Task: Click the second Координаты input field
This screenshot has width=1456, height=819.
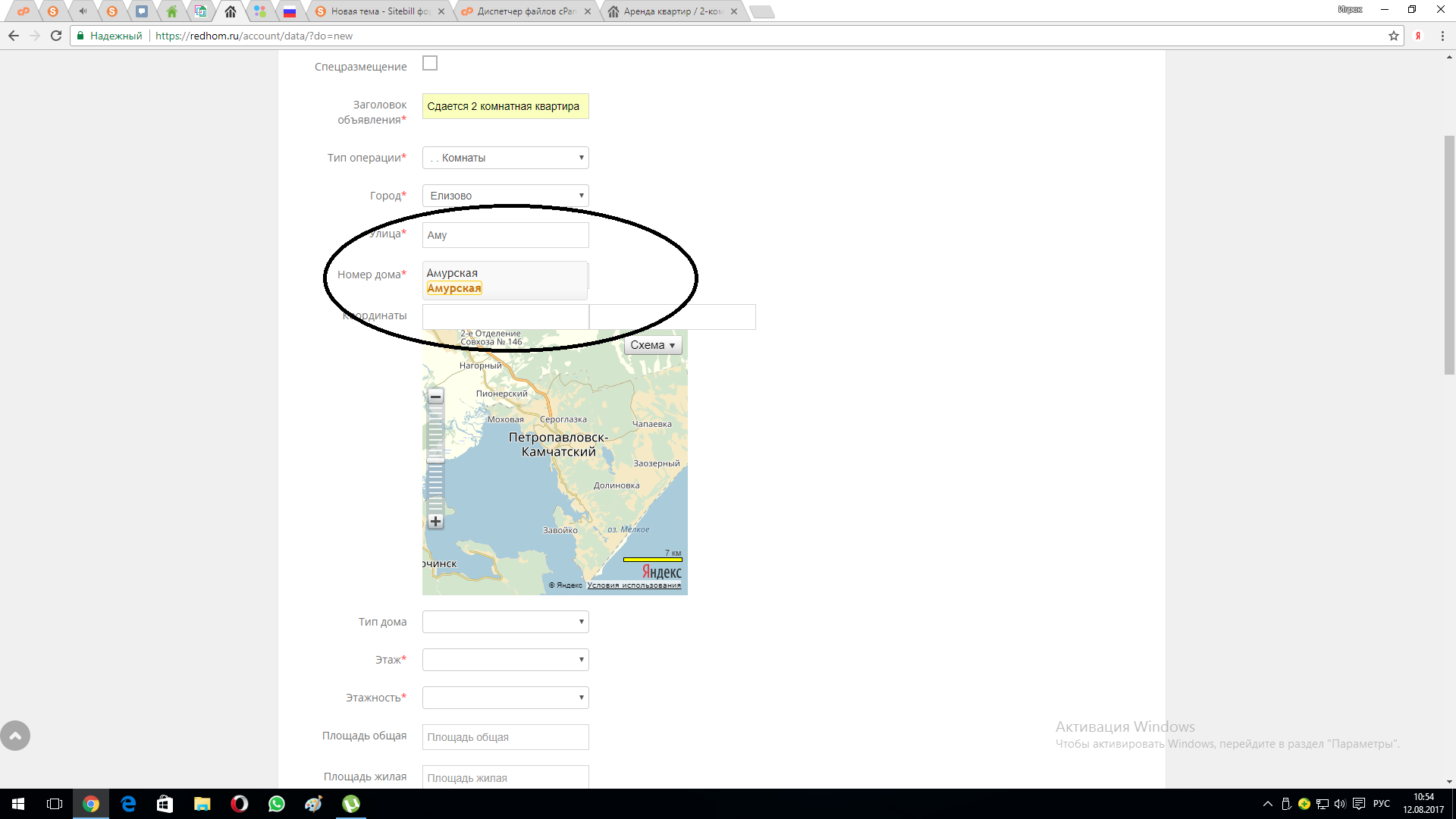Action: (673, 317)
